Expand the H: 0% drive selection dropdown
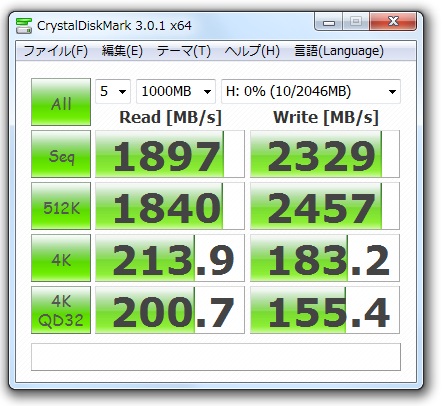Screen dimensions: 442x406 (311, 91)
